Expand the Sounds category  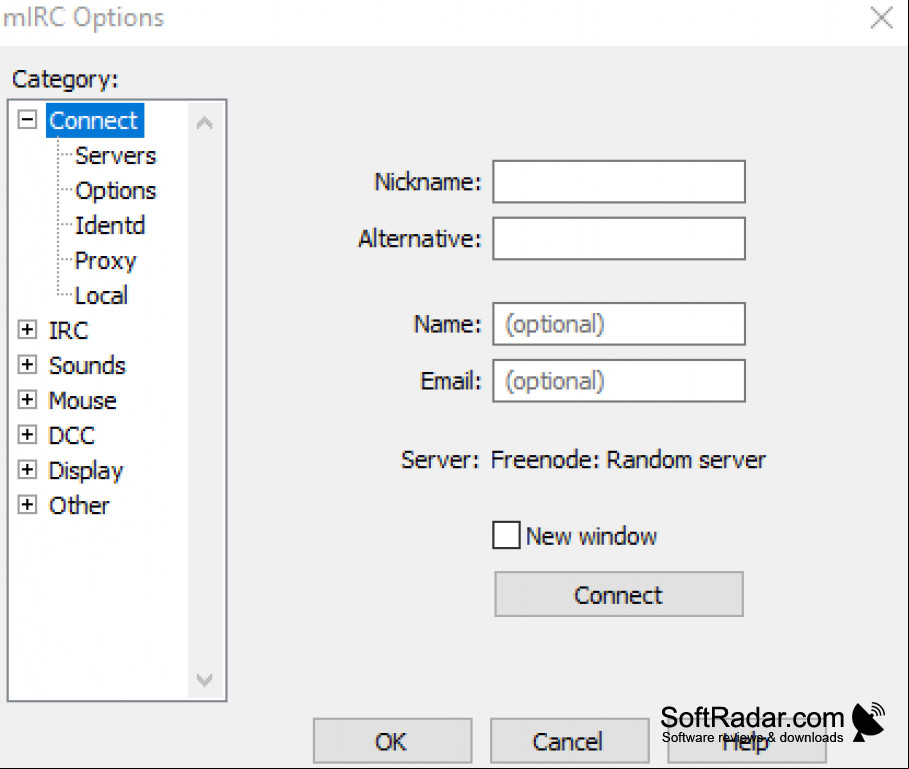(x=27, y=365)
